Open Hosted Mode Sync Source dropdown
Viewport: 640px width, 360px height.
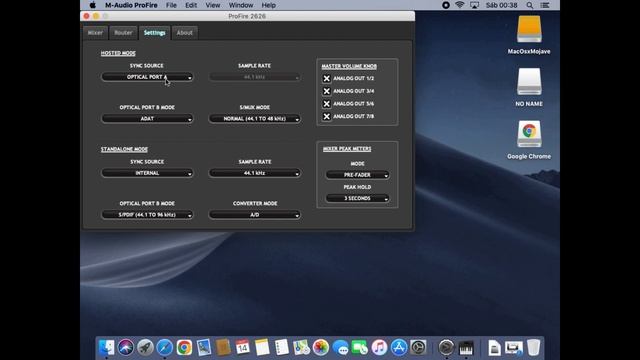coord(147,77)
